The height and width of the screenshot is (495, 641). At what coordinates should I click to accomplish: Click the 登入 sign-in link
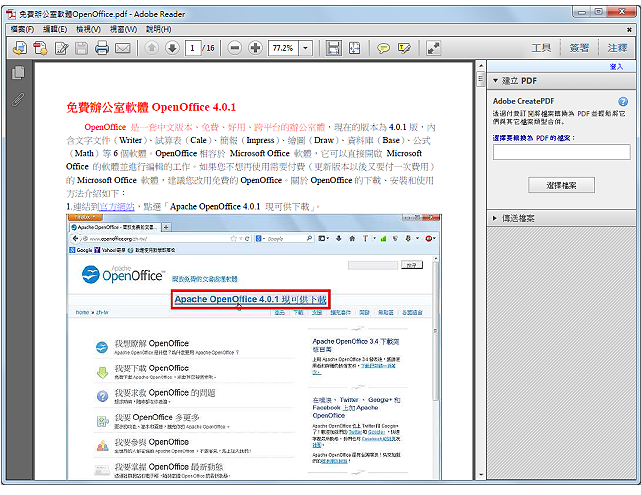pos(616,67)
